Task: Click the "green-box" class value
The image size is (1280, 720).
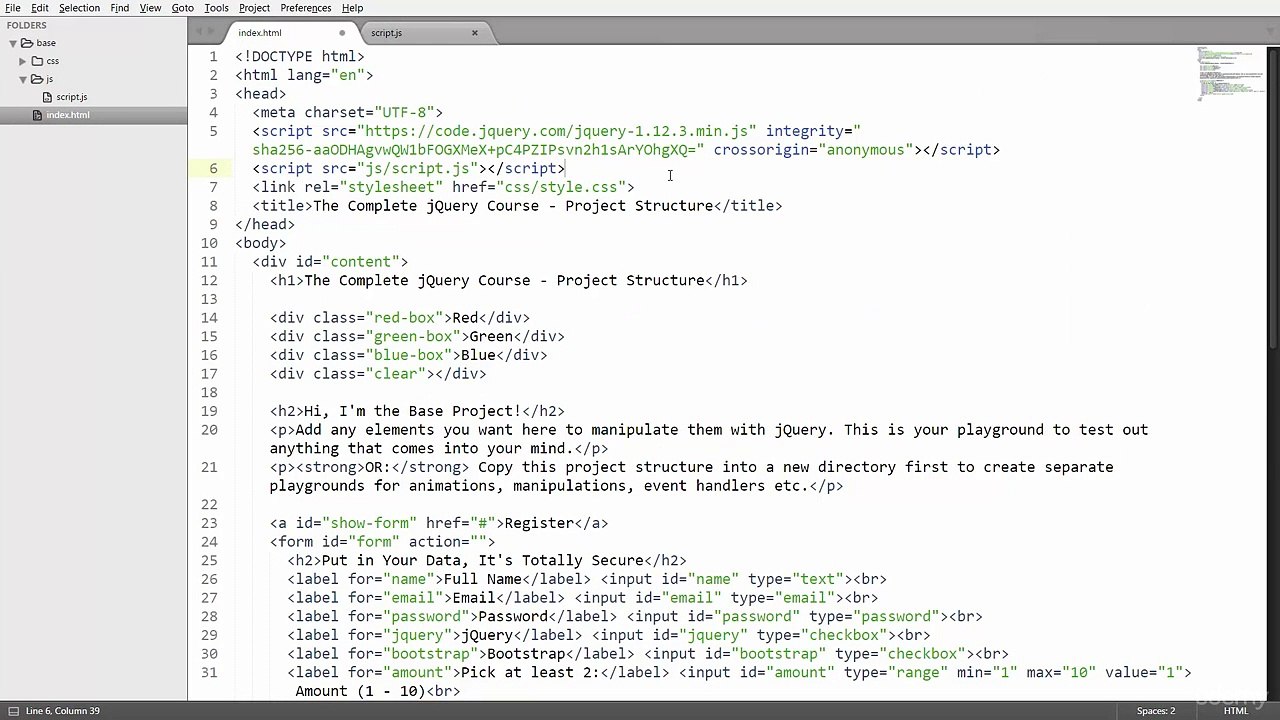Action: click(413, 336)
